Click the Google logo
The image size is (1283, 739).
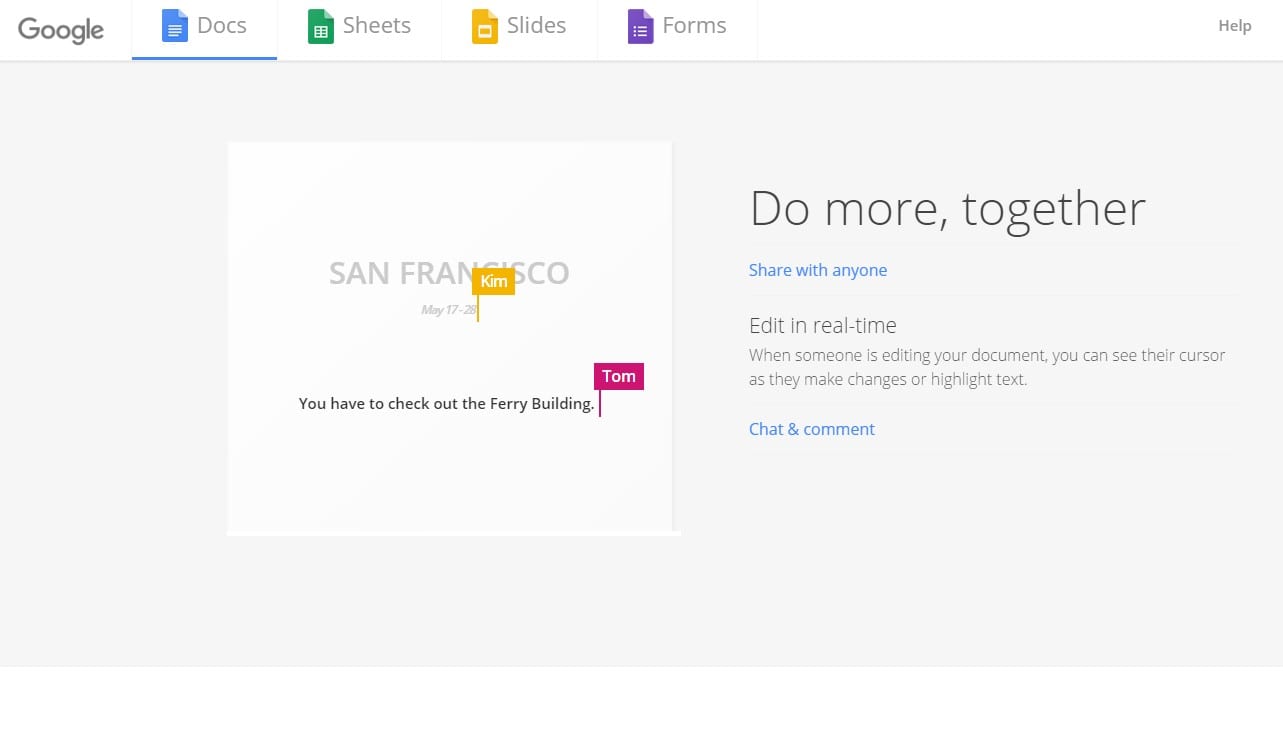click(61, 30)
